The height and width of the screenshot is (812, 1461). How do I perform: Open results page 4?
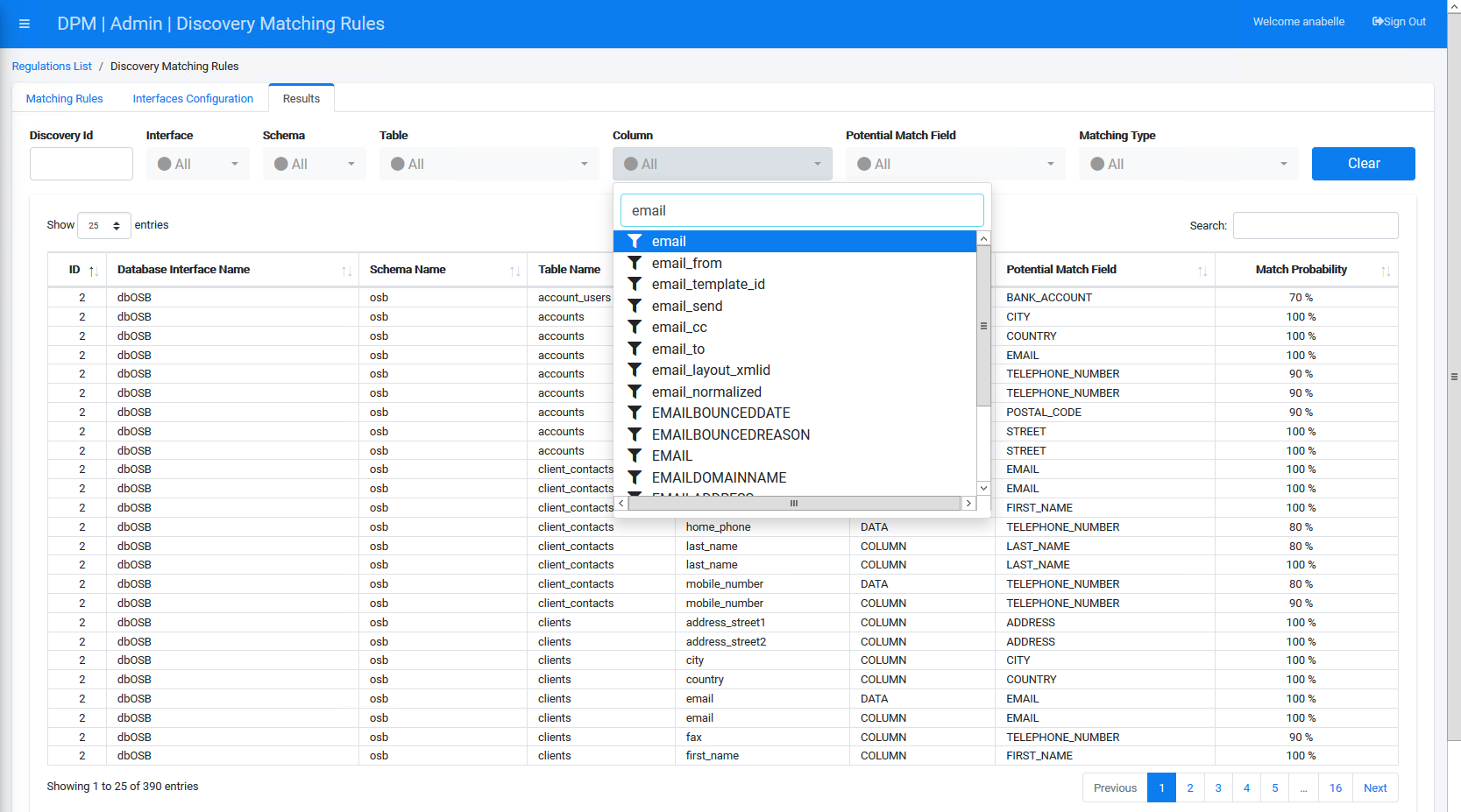click(x=1246, y=787)
